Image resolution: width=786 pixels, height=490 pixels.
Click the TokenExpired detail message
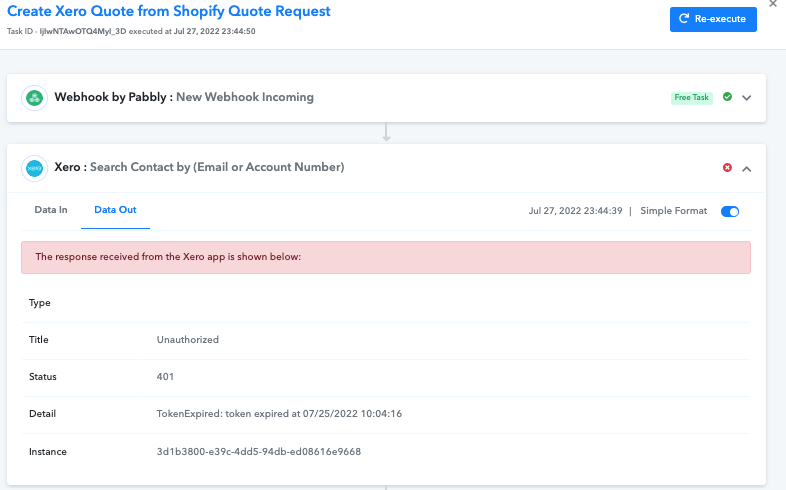click(x=279, y=414)
